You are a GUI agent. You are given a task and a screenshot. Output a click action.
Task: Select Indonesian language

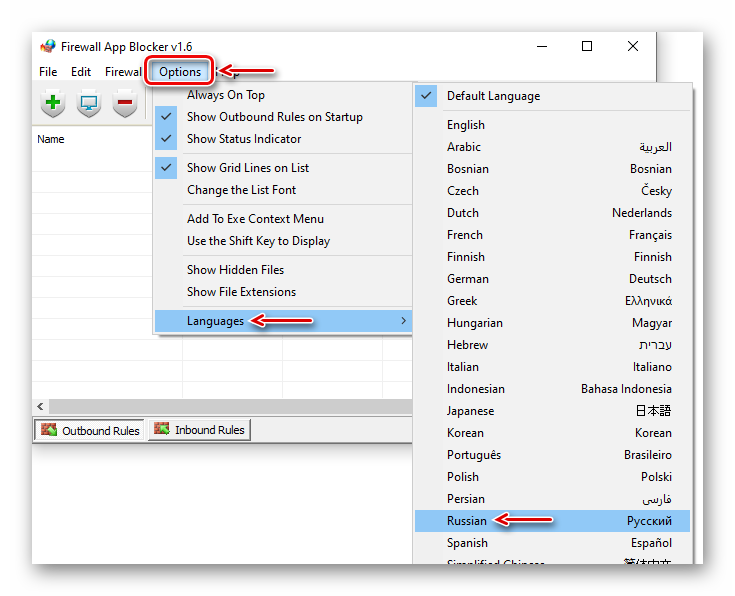(x=552, y=389)
